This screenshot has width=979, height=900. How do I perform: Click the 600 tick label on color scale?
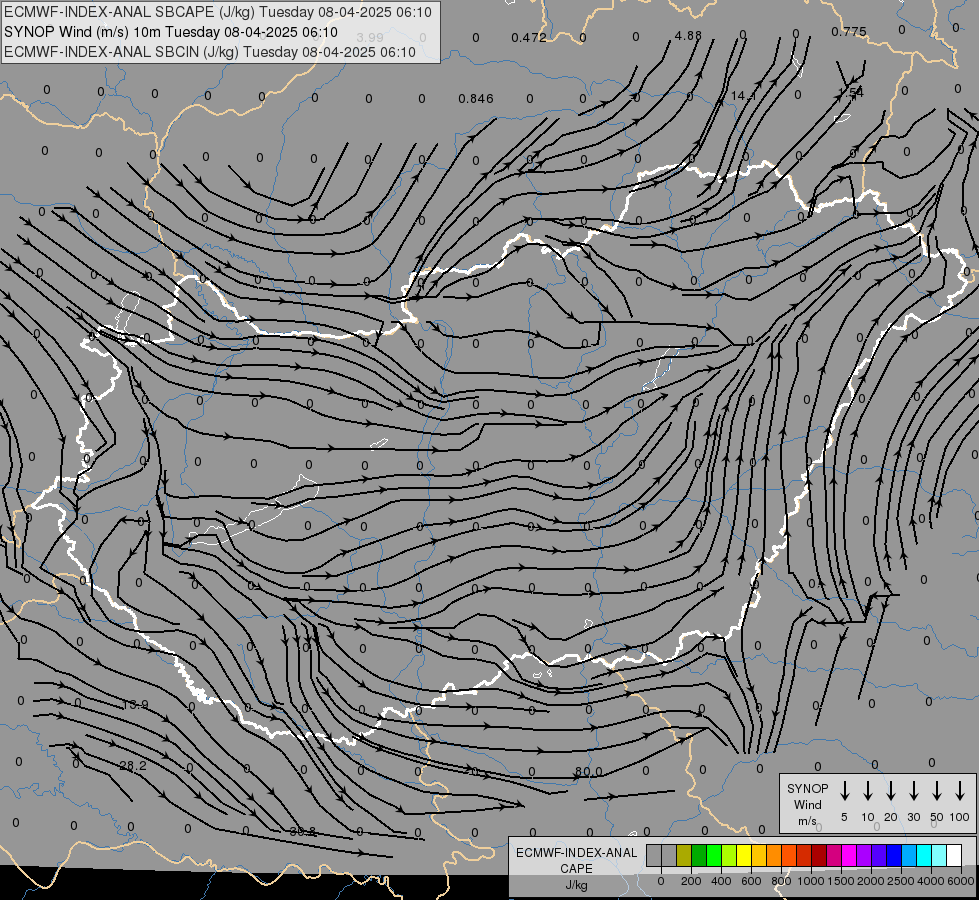(751, 881)
